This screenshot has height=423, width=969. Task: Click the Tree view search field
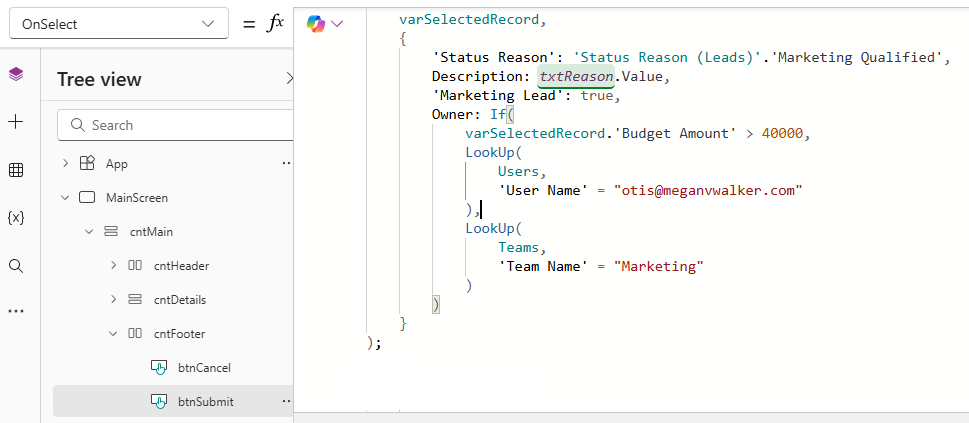(x=180, y=125)
